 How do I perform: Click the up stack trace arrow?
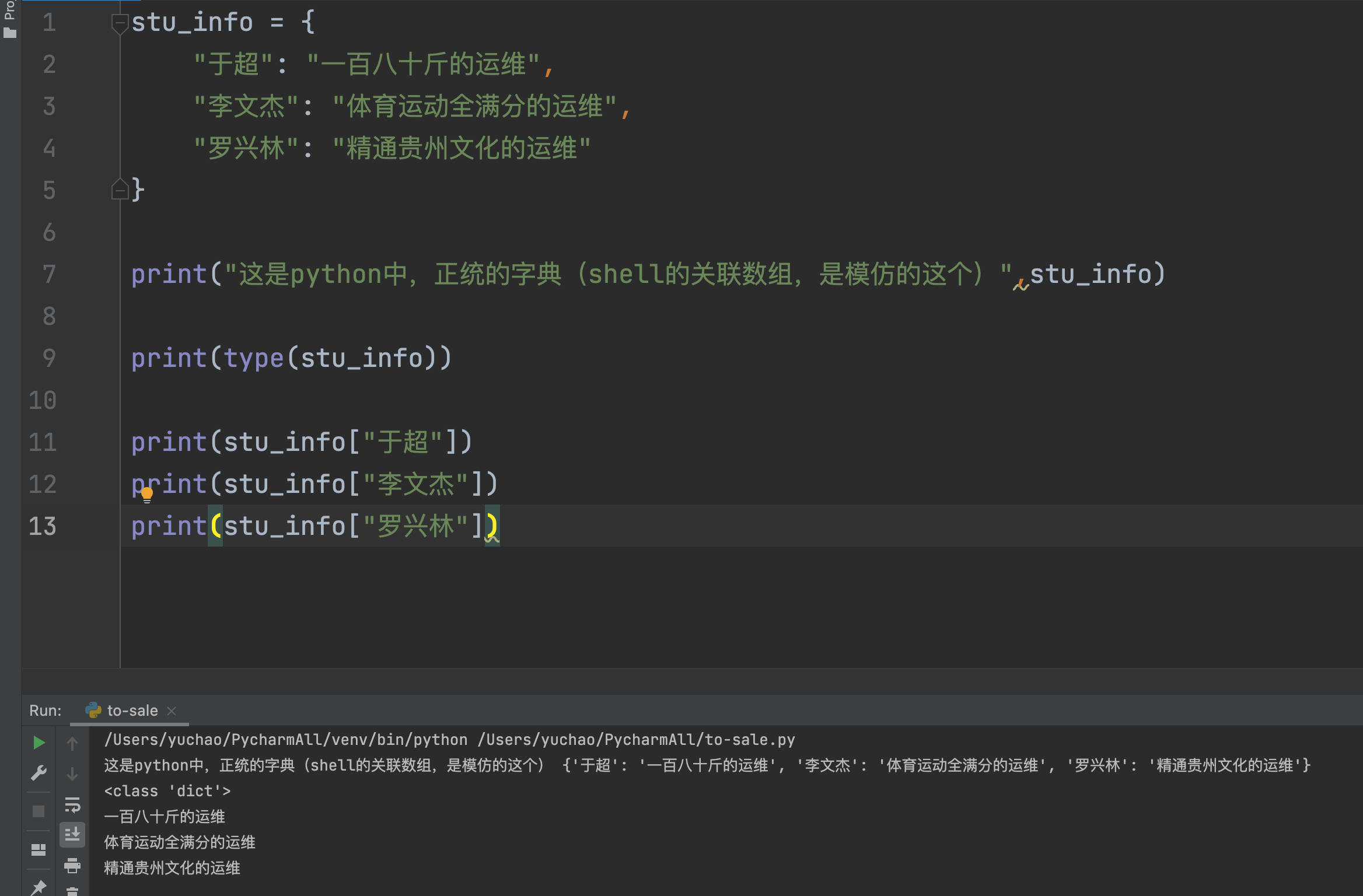click(x=72, y=743)
